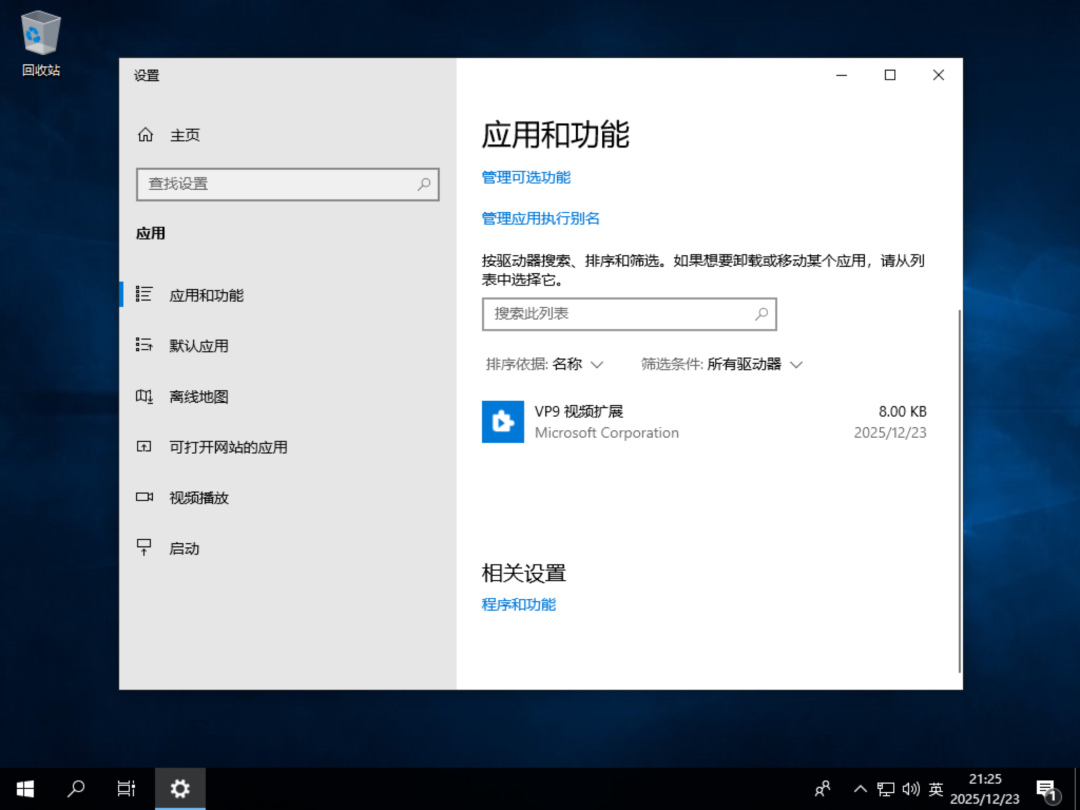This screenshot has width=1080, height=810.
Task: Go to the 主页 home icon
Action: point(145,134)
